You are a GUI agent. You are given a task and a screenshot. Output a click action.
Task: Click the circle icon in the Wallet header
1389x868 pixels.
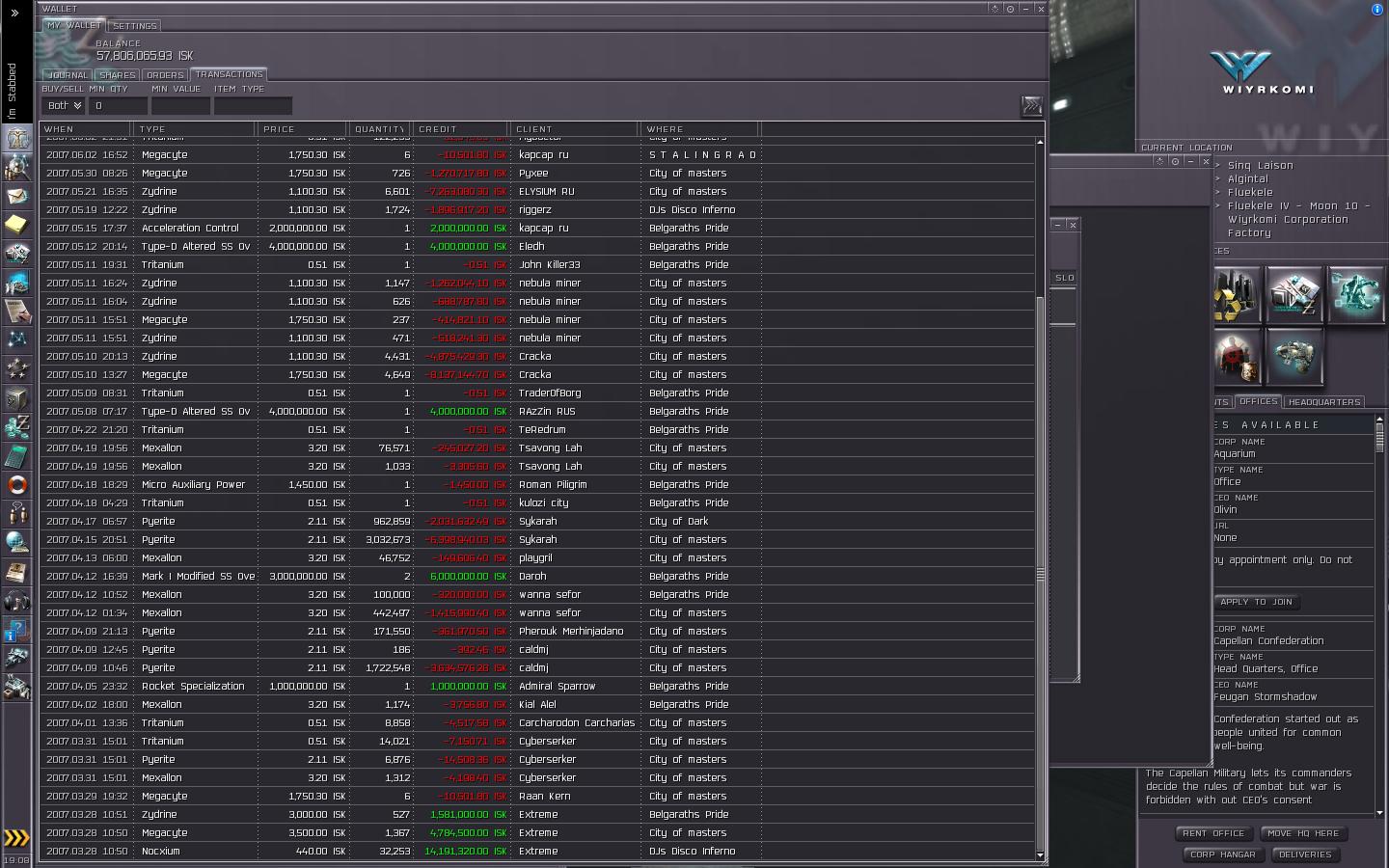1010,9
